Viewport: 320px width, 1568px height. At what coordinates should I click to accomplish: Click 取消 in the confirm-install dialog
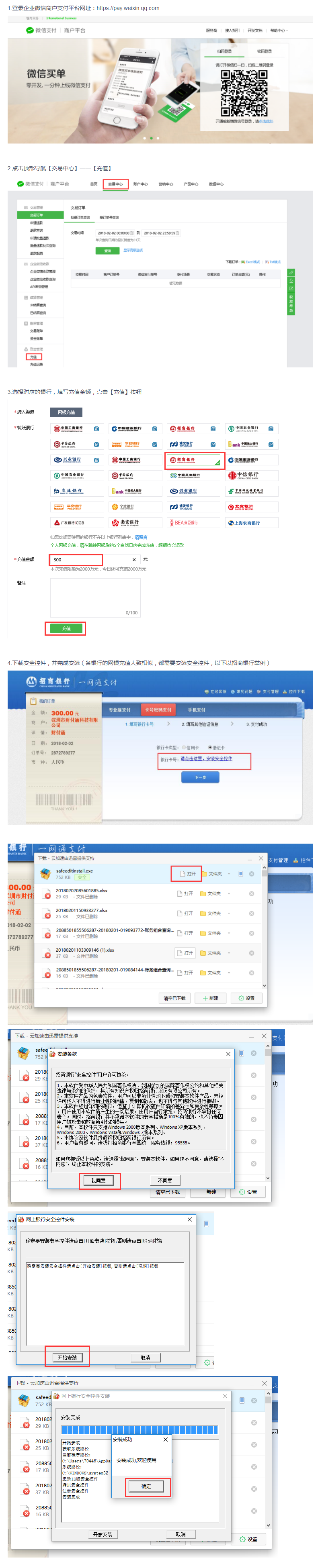145,1357
